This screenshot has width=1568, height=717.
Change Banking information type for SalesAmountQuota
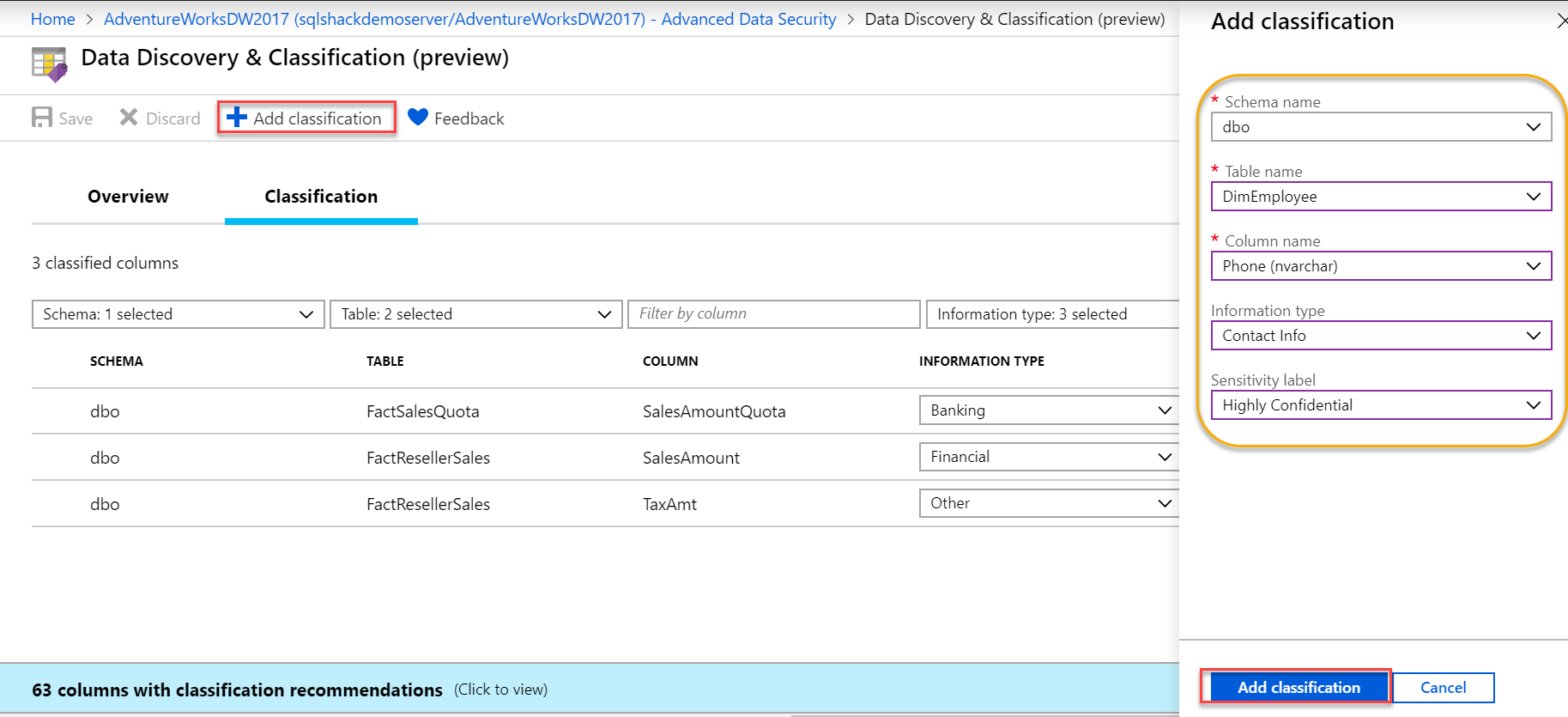coord(1049,410)
